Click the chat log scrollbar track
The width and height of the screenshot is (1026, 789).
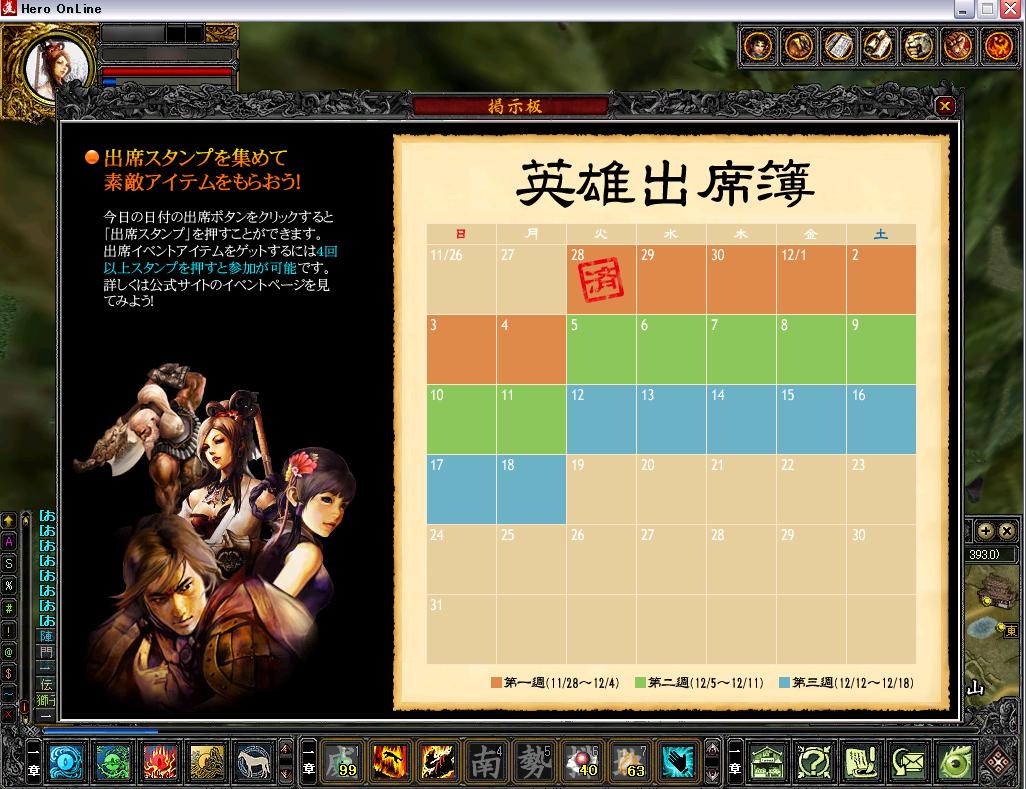coord(25,615)
